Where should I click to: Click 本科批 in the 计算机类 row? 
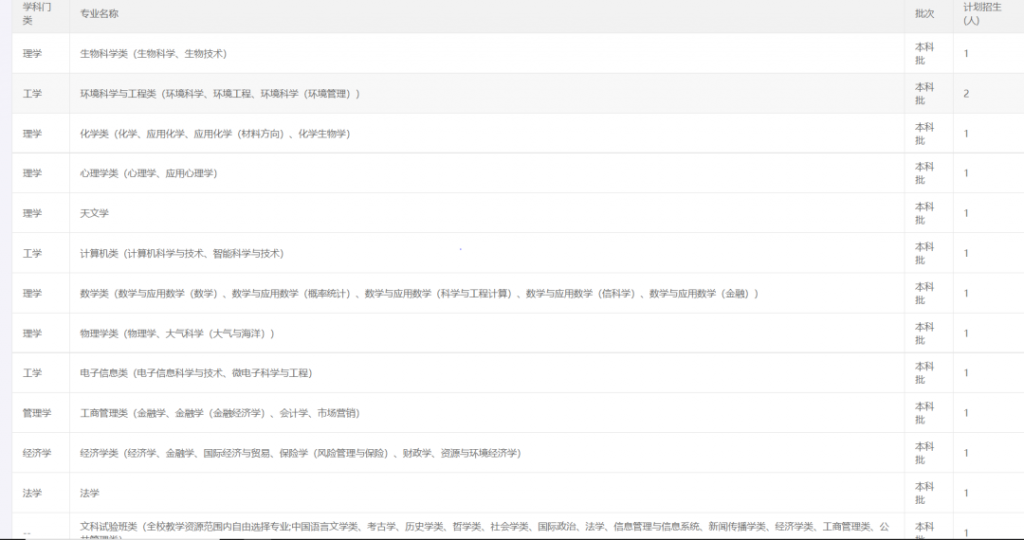[x=924, y=253]
